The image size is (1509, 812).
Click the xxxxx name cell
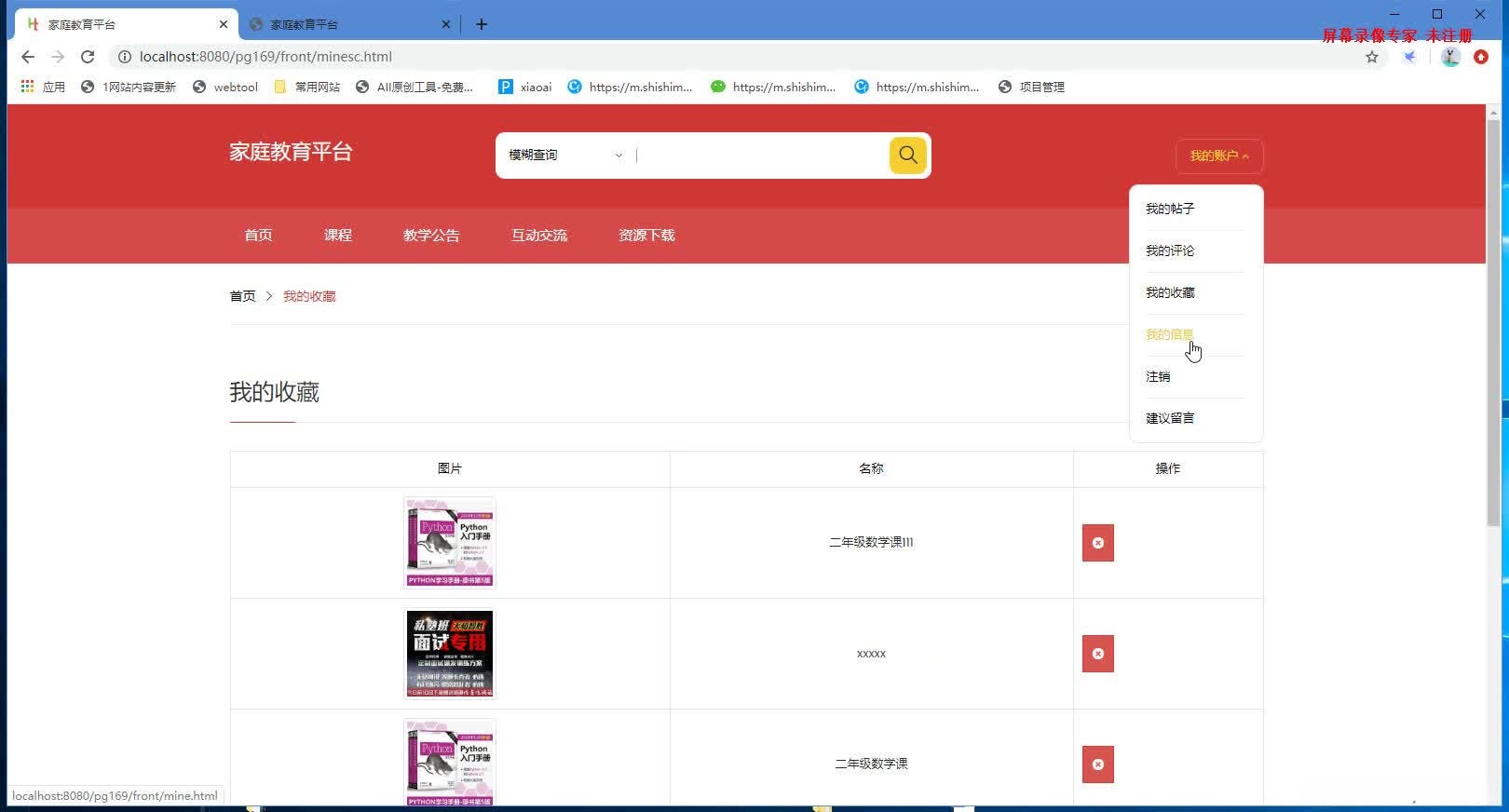pos(871,654)
